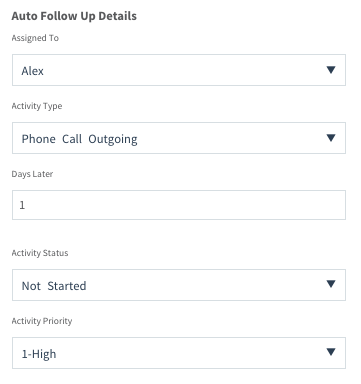The height and width of the screenshot is (384, 361).
Task: Click the 'Assigned To' label
Action: coord(35,38)
